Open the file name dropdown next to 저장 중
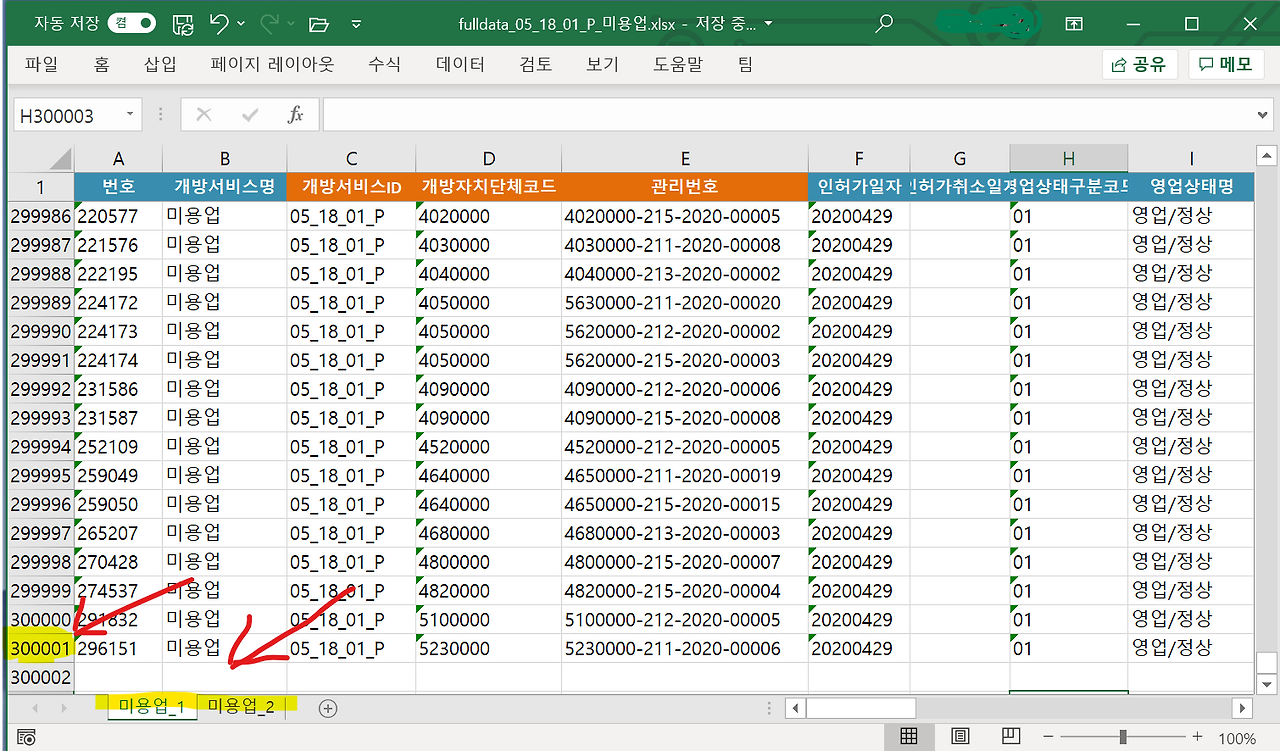The height and width of the screenshot is (751, 1280). (768, 24)
